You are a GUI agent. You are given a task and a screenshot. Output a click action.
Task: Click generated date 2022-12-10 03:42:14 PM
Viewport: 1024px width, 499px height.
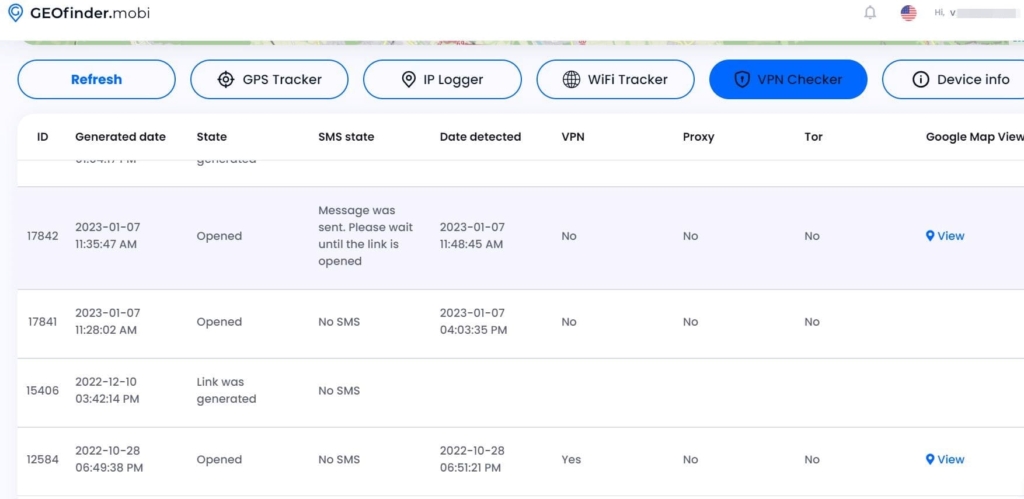pyautogui.click(x=108, y=391)
